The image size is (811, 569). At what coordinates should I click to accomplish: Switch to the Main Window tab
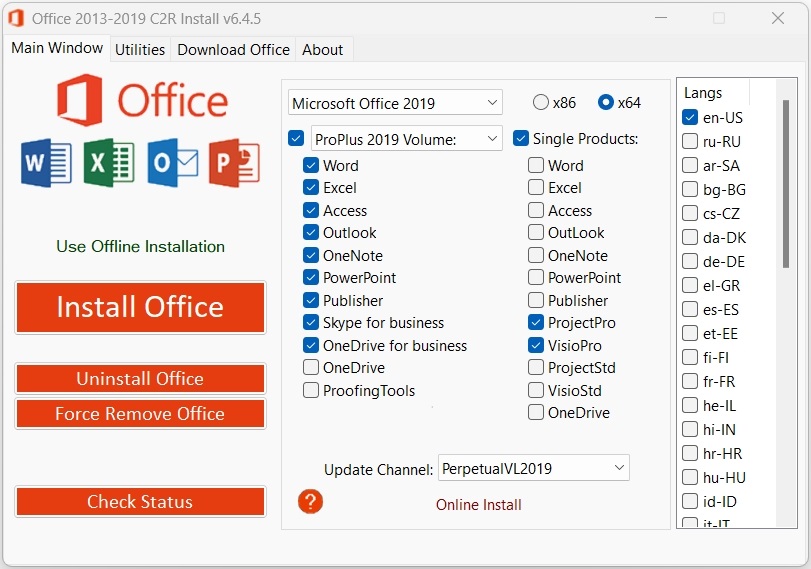coord(57,48)
